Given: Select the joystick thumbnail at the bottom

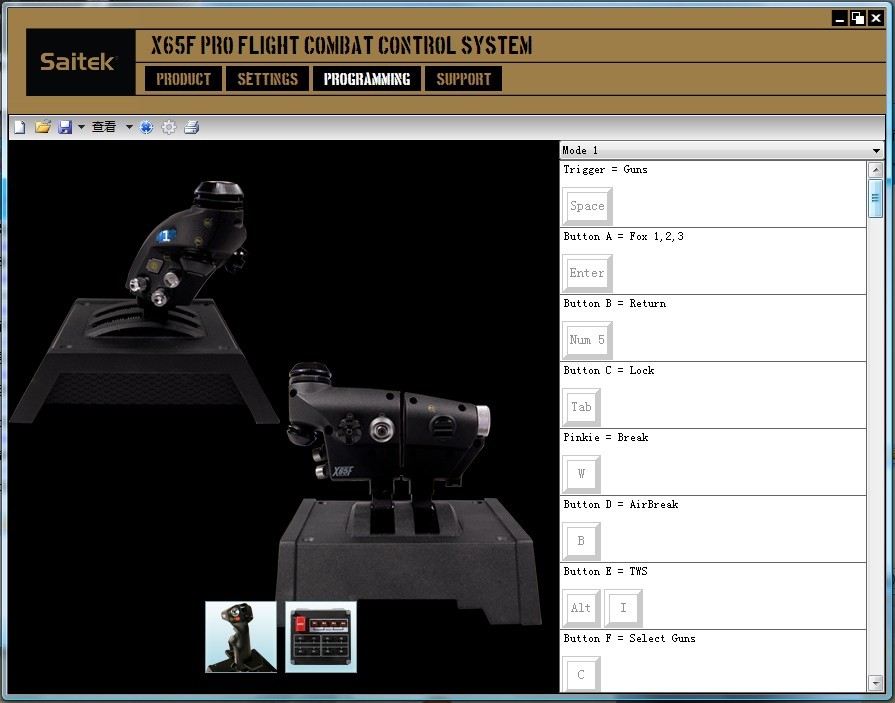Looking at the screenshot, I should (241, 637).
